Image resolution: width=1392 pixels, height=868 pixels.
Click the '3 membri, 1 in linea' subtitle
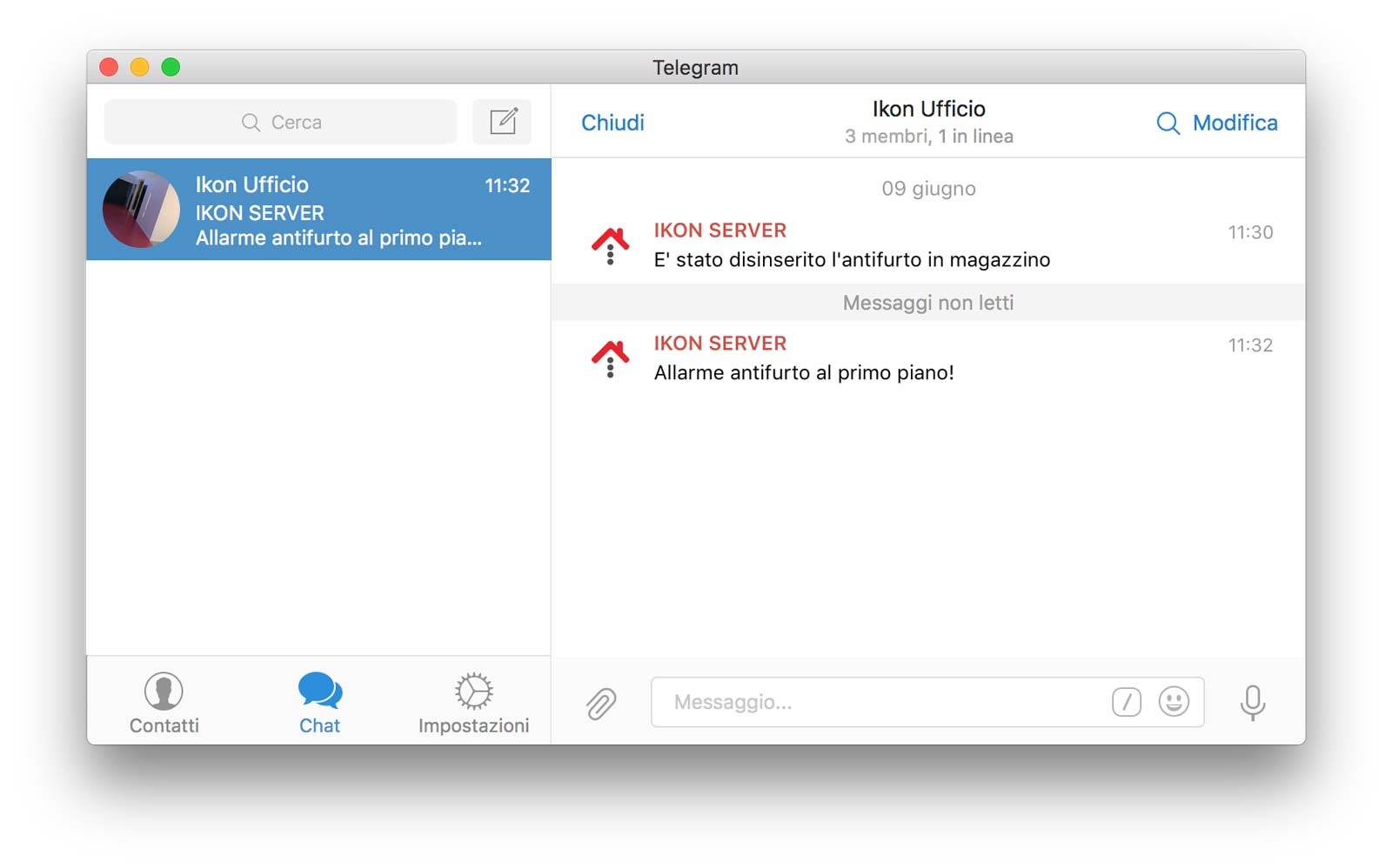click(928, 137)
